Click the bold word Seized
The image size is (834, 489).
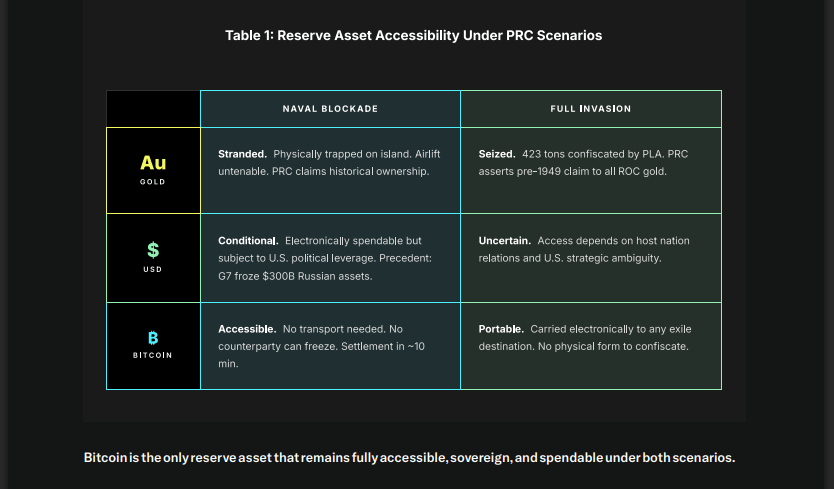(497, 155)
